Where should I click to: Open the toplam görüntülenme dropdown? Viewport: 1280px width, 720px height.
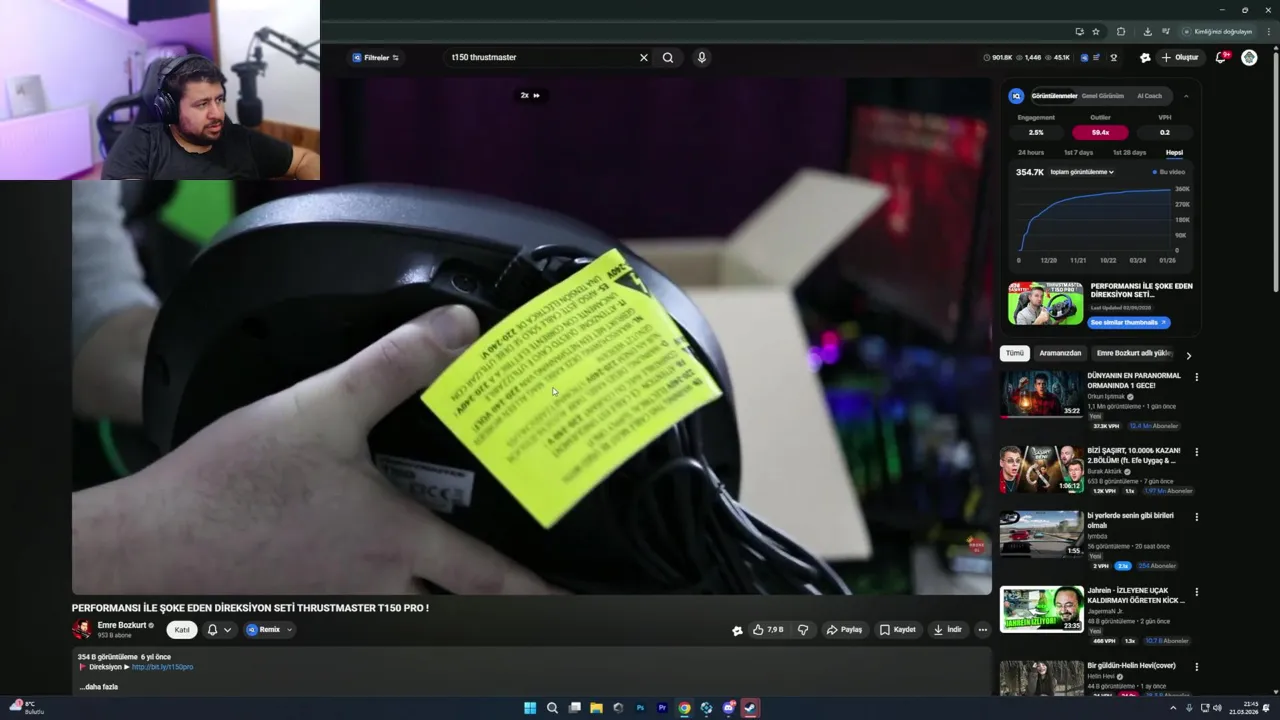(x=1082, y=172)
